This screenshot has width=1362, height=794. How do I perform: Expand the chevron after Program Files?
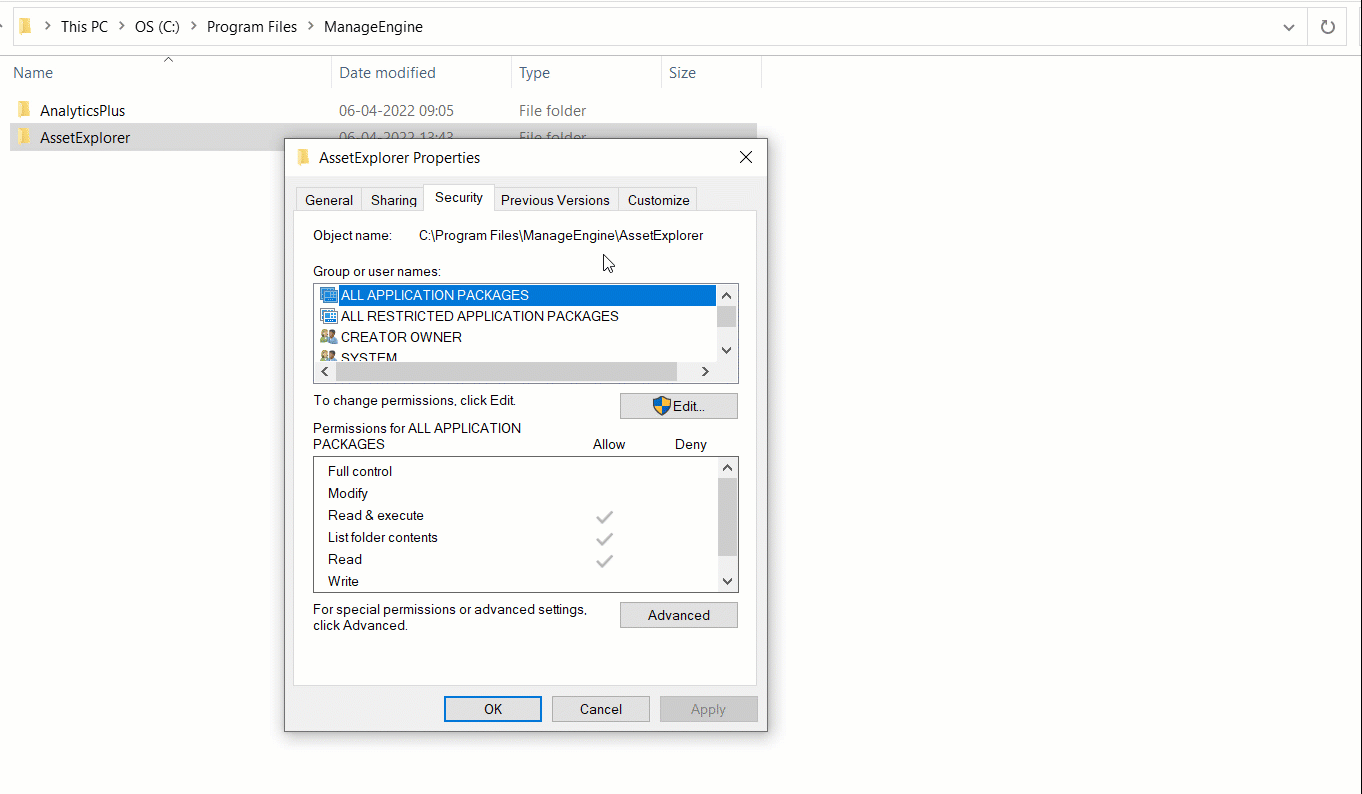click(x=311, y=27)
